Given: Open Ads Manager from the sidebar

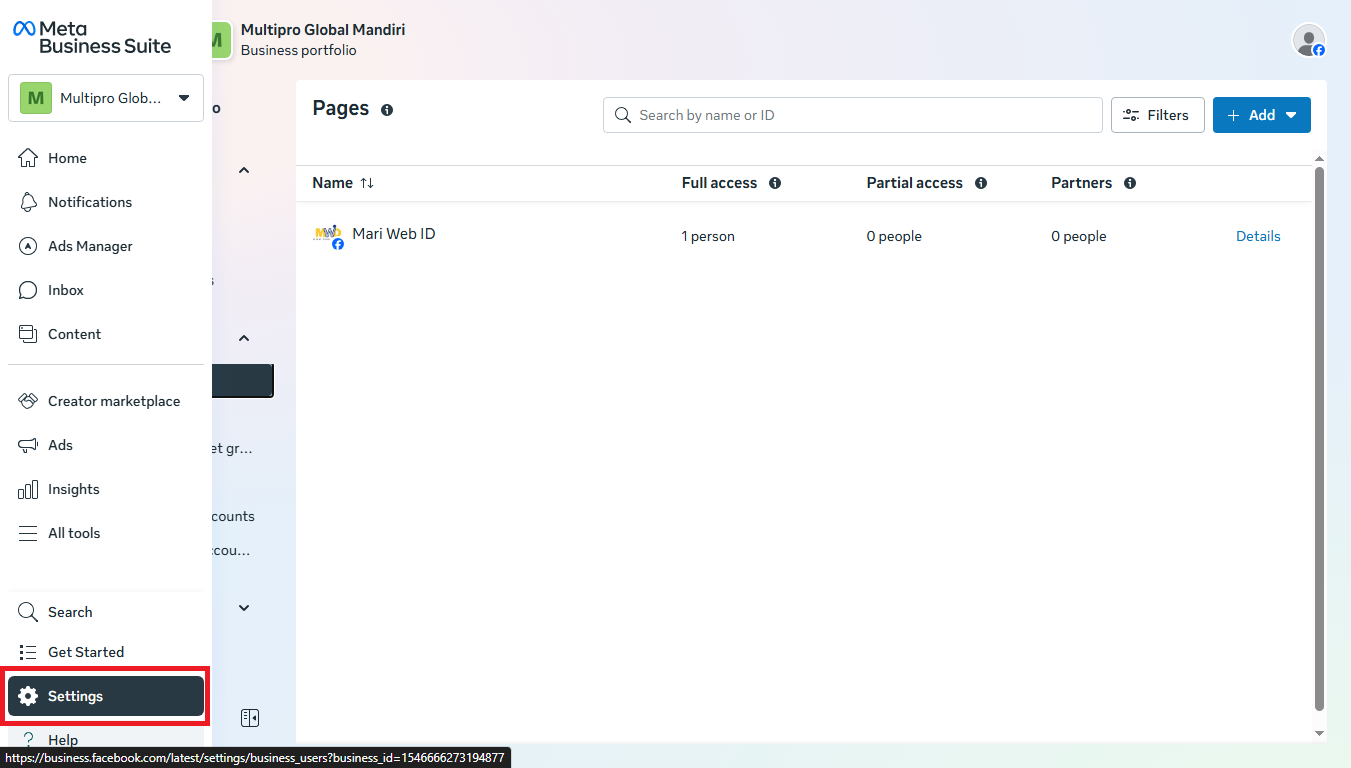Looking at the screenshot, I should click(90, 246).
